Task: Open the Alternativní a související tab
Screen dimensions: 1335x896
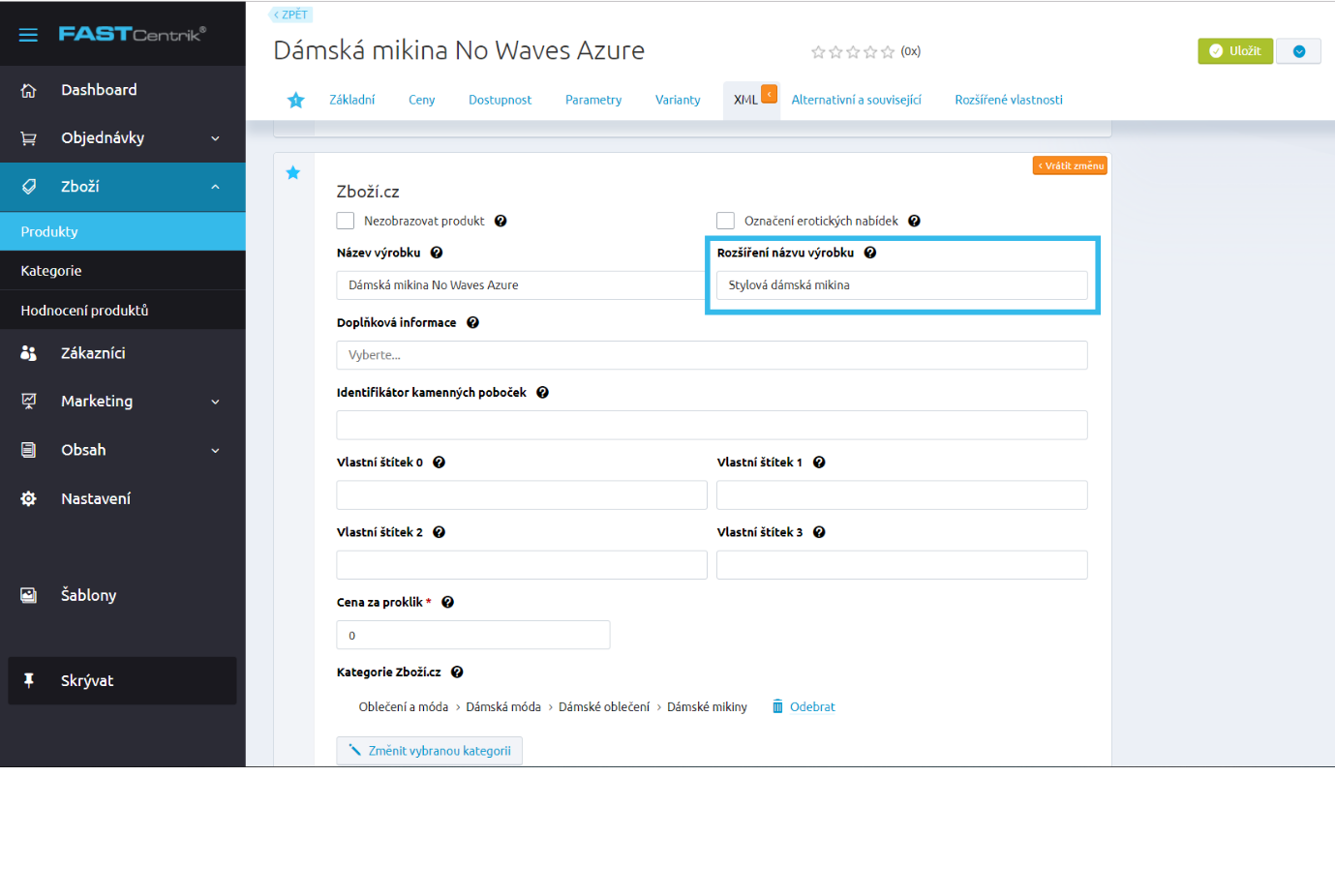Action: 856,100
